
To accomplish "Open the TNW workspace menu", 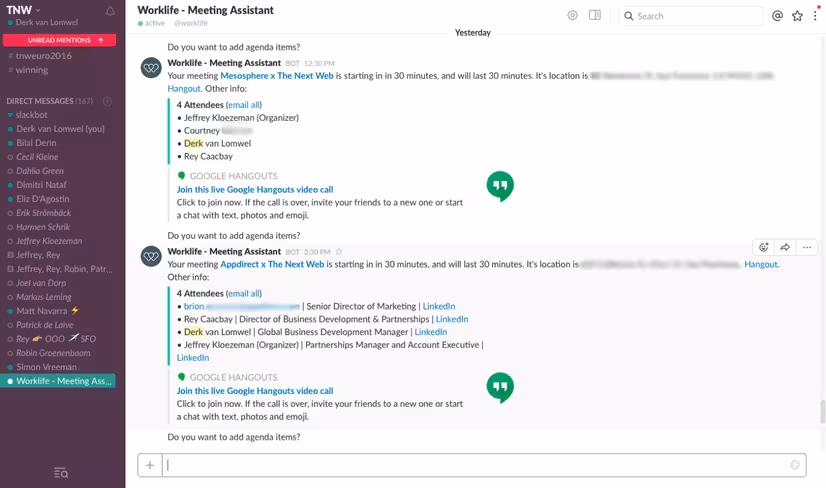I will (x=23, y=9).
